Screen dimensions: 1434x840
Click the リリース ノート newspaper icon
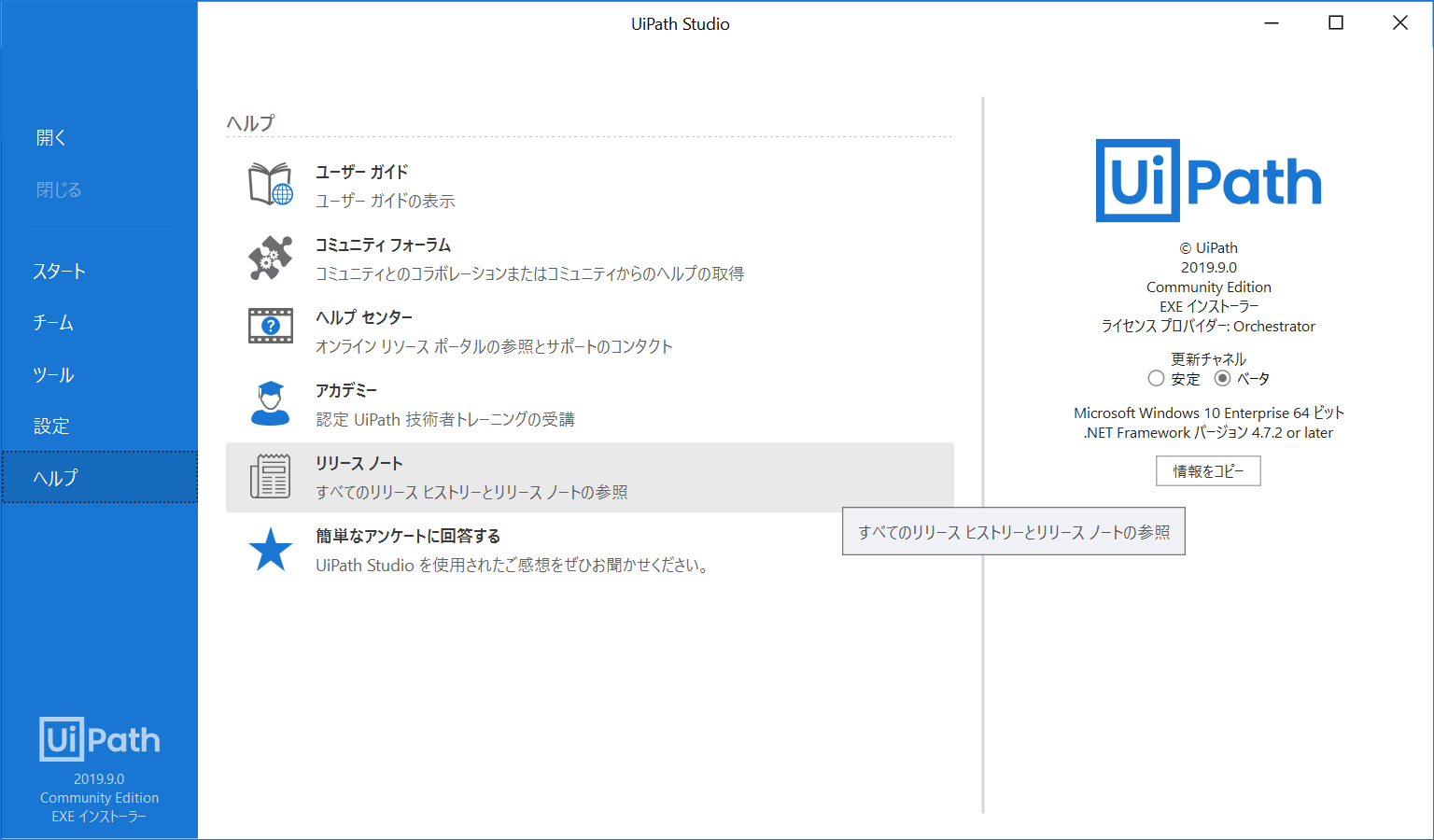270,476
